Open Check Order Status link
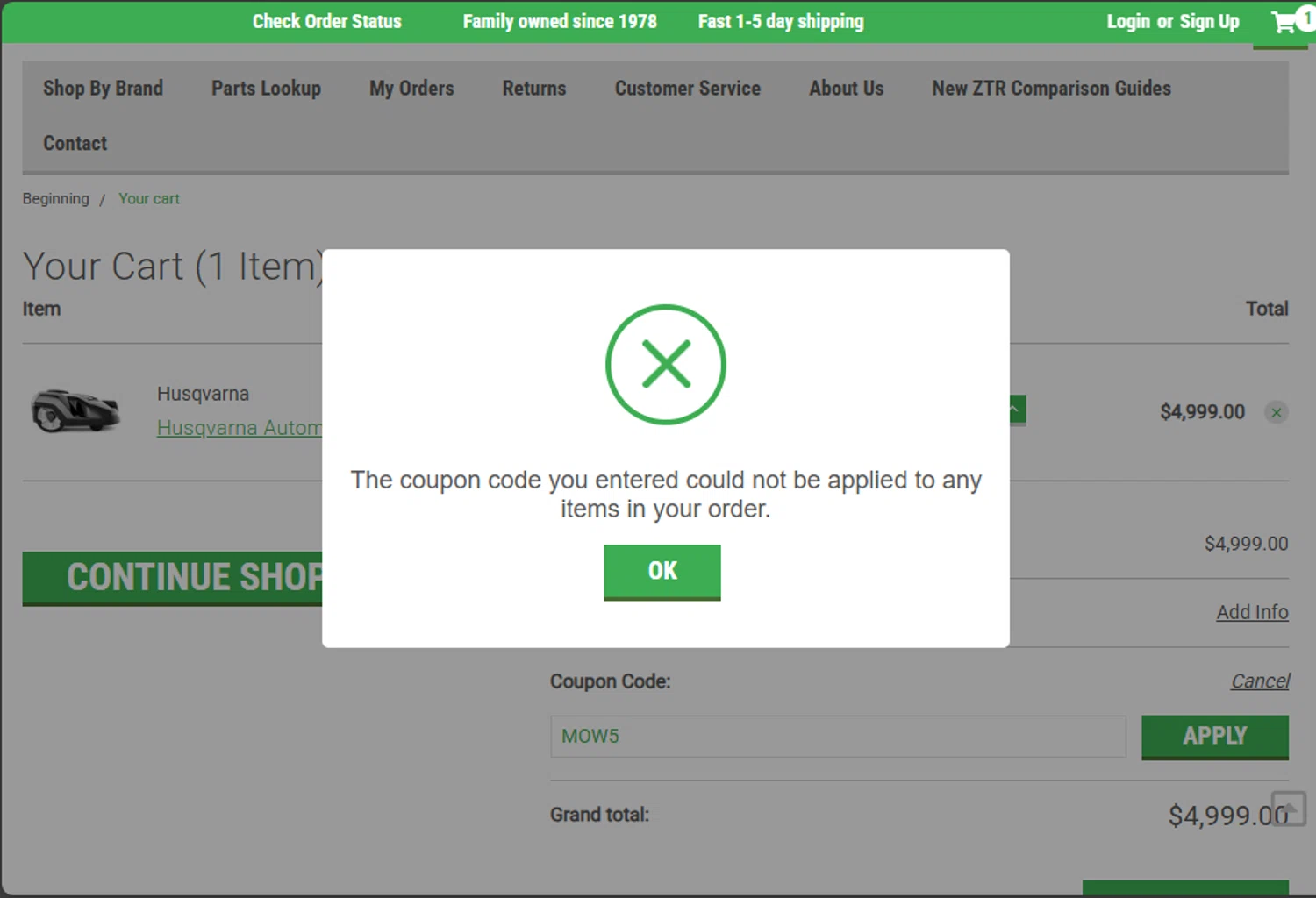Image resolution: width=1316 pixels, height=898 pixels. point(326,21)
